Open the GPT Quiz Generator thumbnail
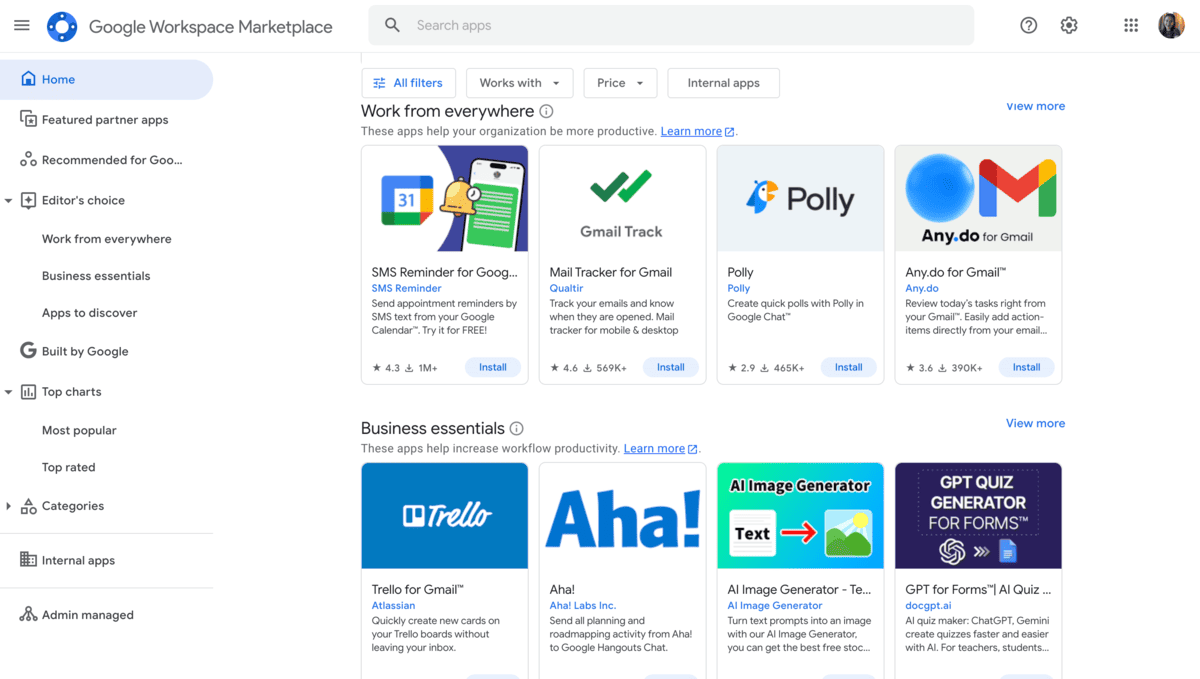Image resolution: width=1200 pixels, height=679 pixels. pos(978,515)
